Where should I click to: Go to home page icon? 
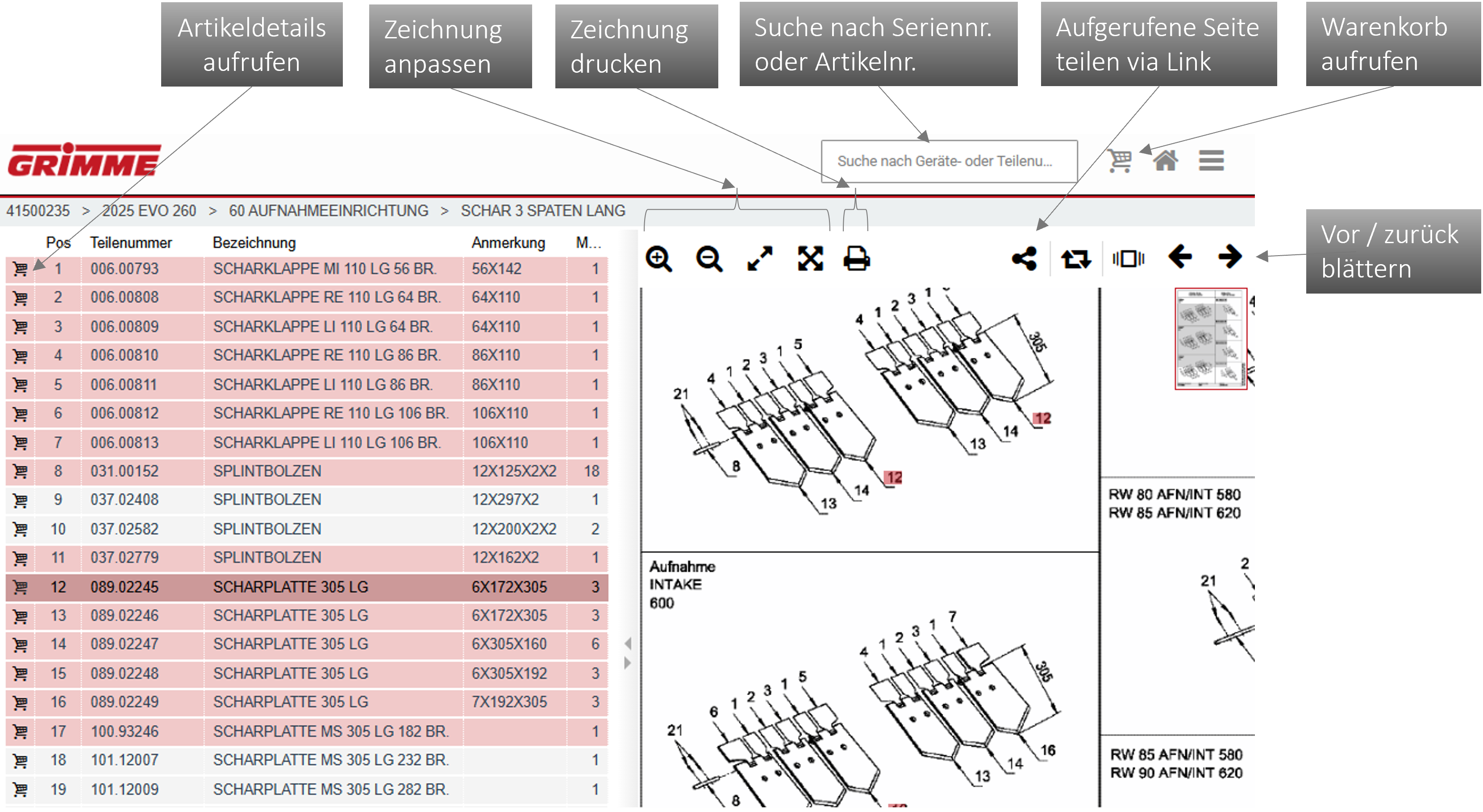pyautogui.click(x=1165, y=161)
